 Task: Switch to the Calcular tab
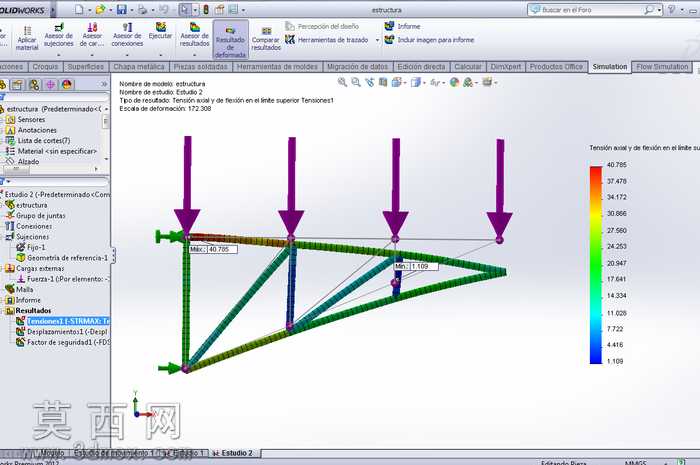coord(467,66)
